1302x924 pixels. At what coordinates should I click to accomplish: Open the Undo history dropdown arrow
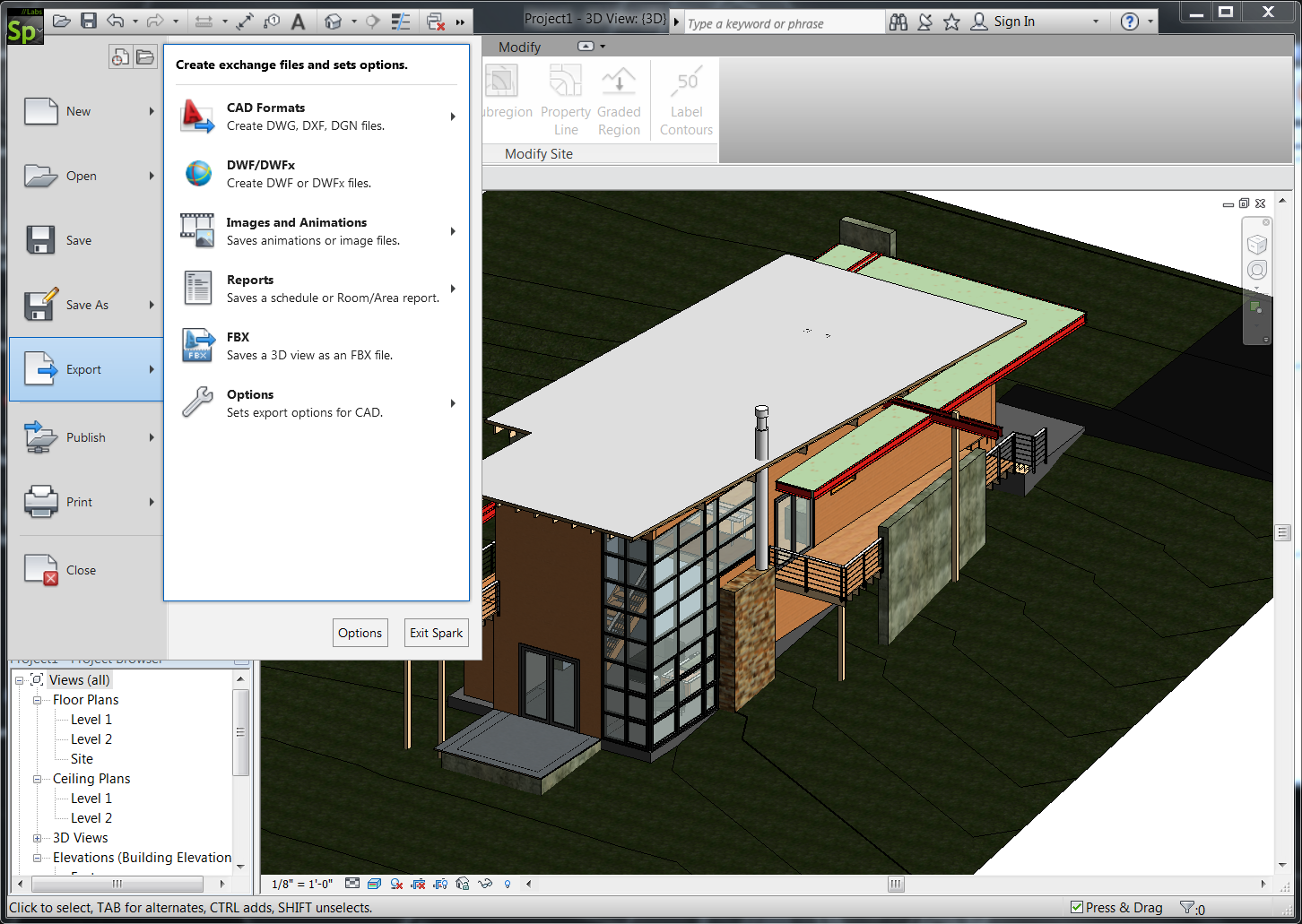coord(135,21)
